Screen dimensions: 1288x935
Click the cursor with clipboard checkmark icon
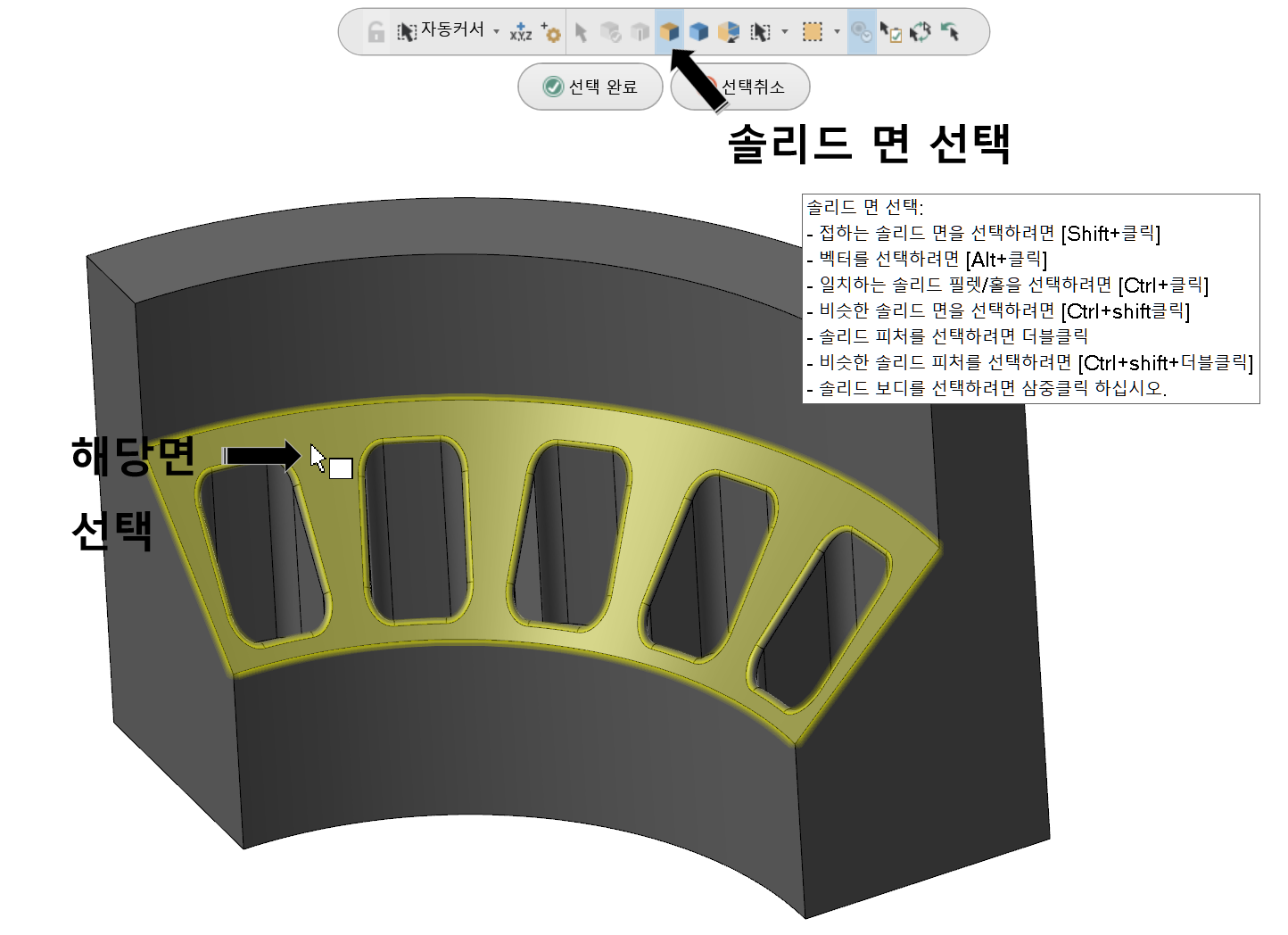coord(891,32)
